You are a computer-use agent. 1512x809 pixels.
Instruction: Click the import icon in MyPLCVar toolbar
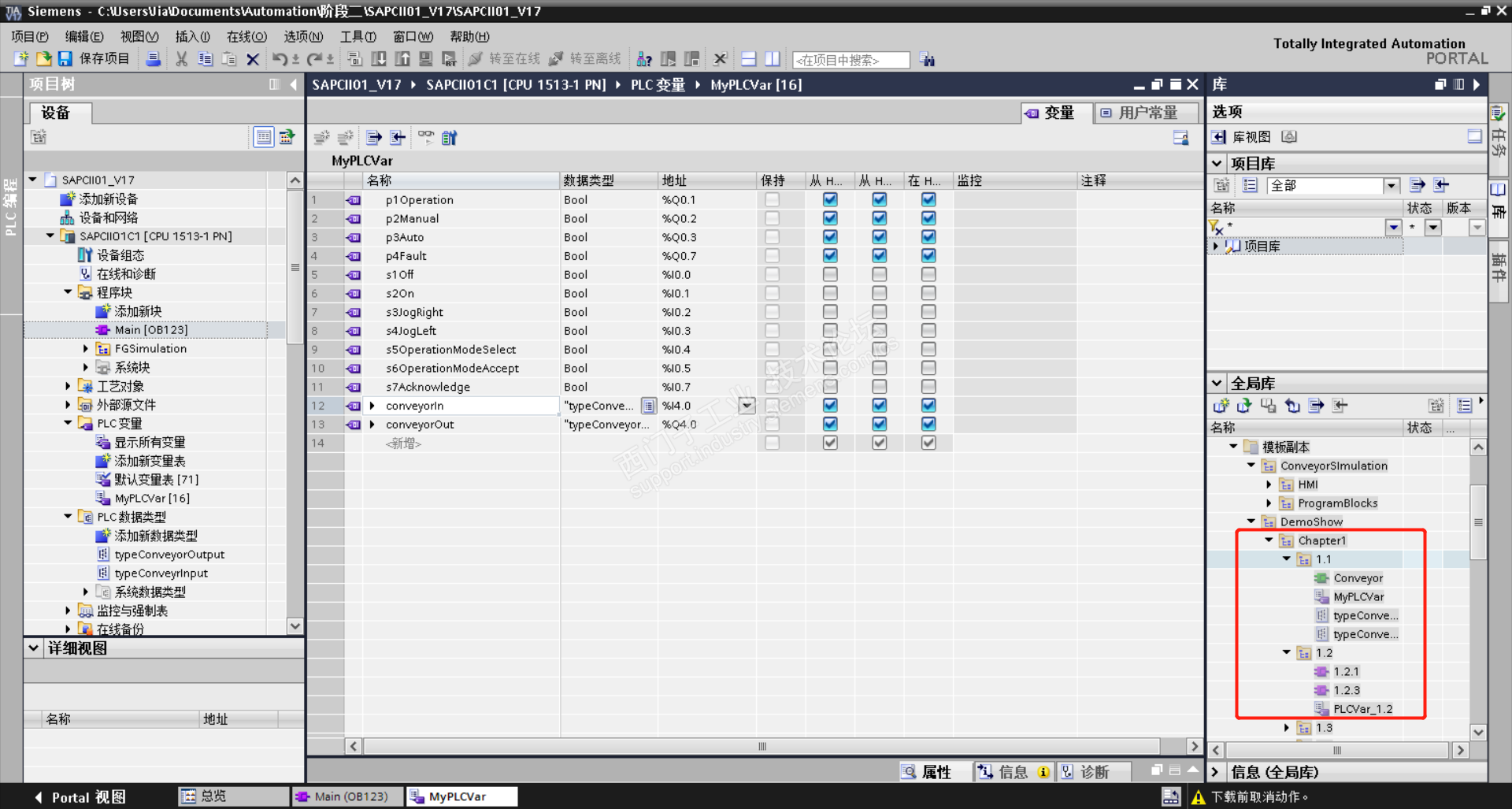[x=398, y=138]
